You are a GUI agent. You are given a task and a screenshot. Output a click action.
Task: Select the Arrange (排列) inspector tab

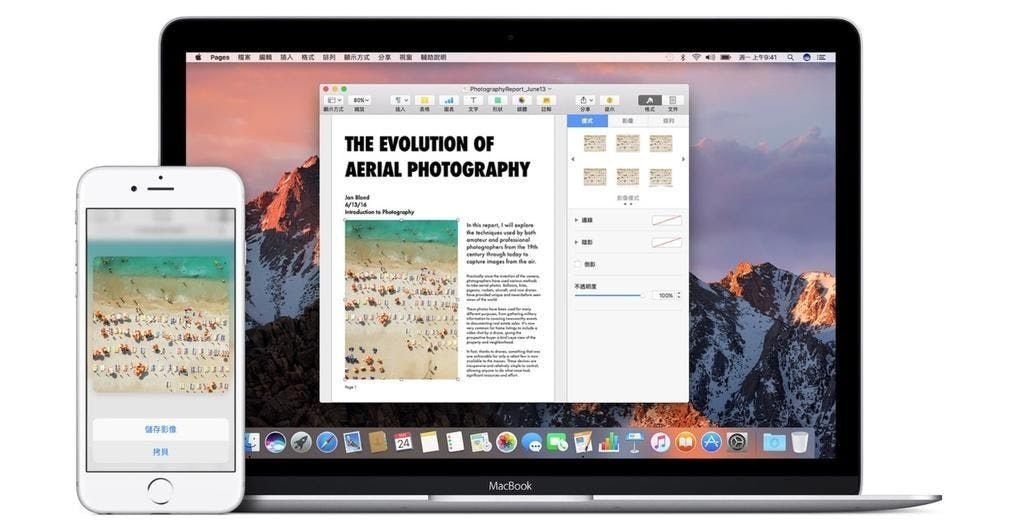(668, 121)
